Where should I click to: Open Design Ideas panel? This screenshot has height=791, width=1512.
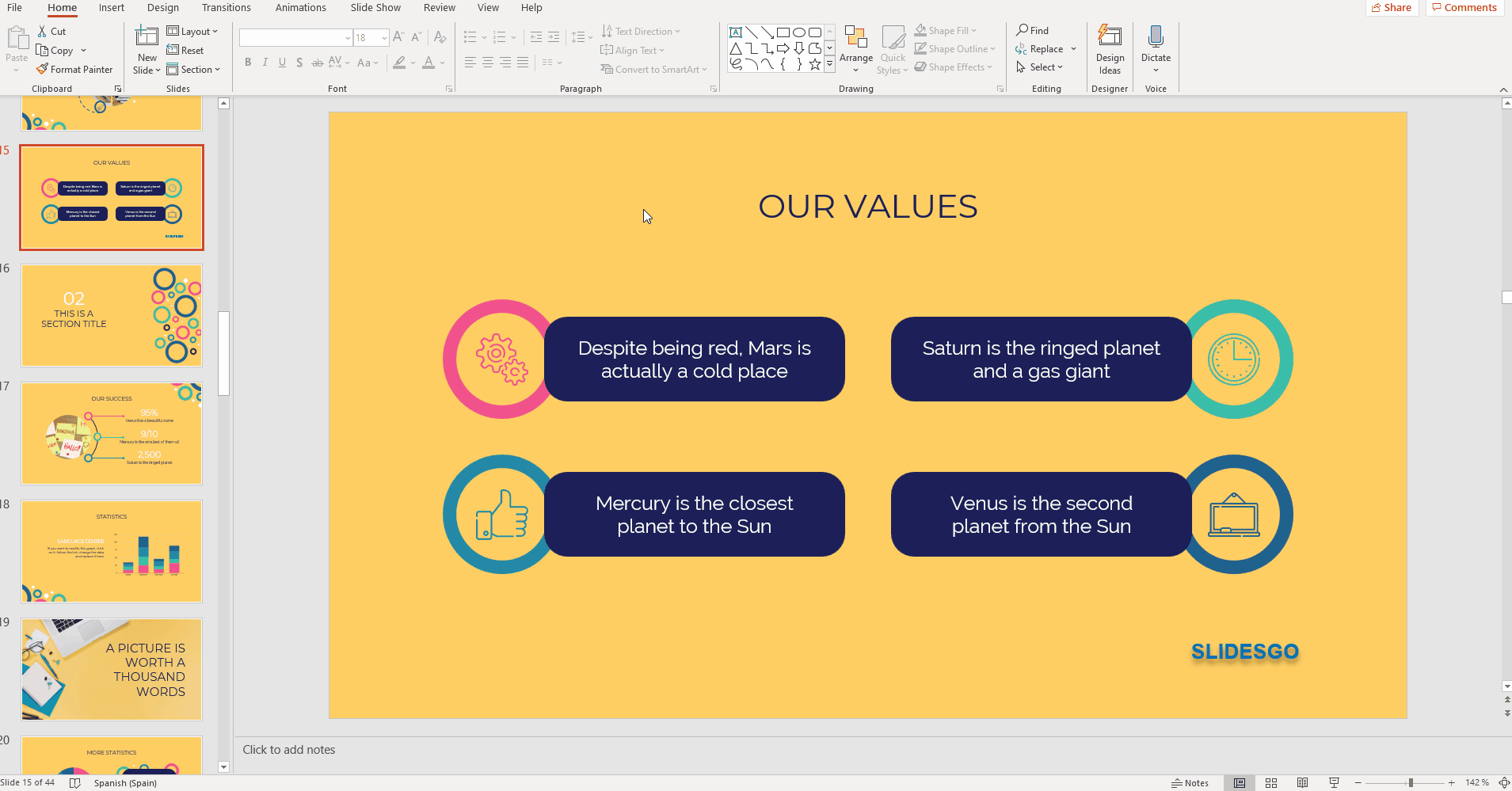click(1110, 49)
